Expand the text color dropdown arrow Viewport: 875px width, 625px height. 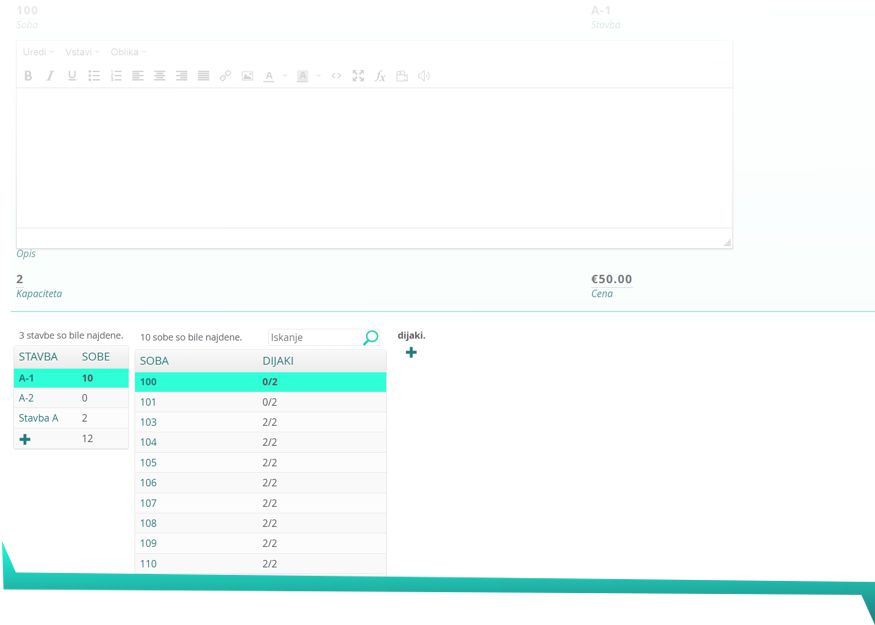point(284,76)
